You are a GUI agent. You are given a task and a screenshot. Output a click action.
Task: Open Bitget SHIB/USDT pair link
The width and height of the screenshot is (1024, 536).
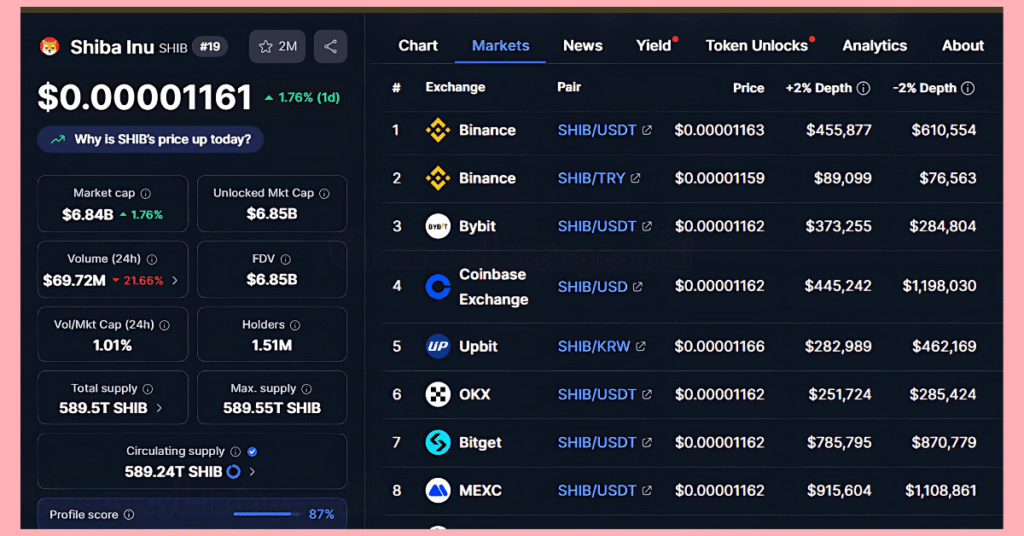(x=597, y=443)
